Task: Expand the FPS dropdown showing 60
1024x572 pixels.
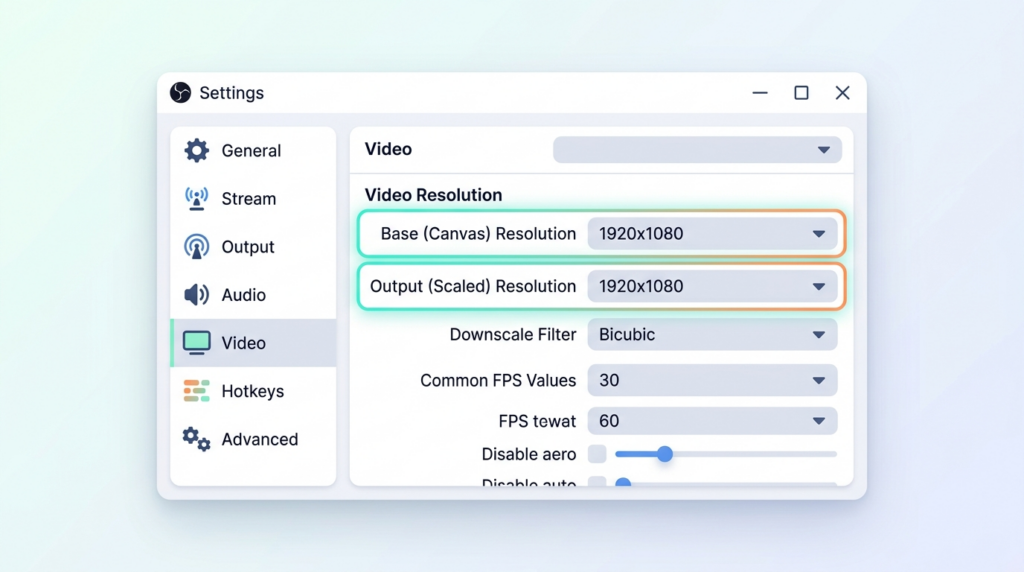Action: (x=712, y=421)
